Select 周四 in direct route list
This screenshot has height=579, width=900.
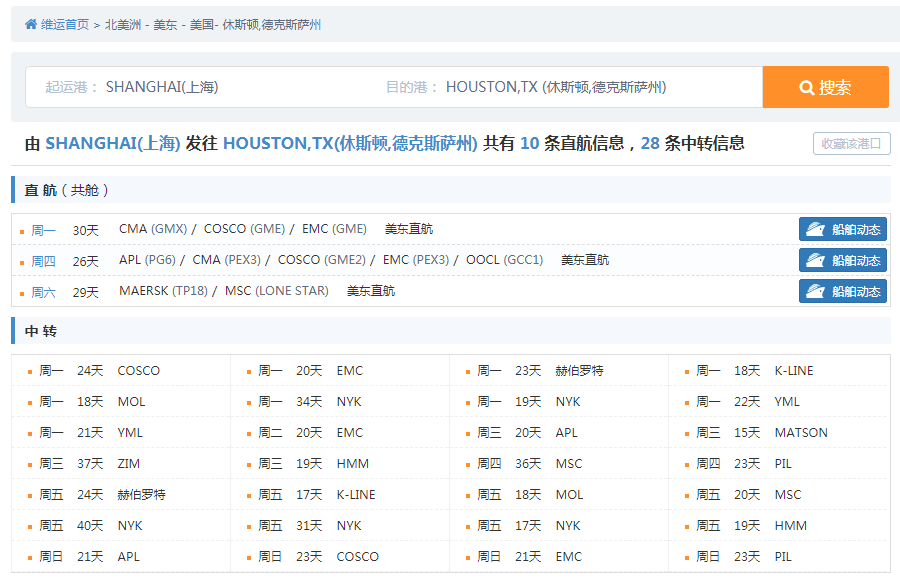pyautogui.click(x=43, y=261)
